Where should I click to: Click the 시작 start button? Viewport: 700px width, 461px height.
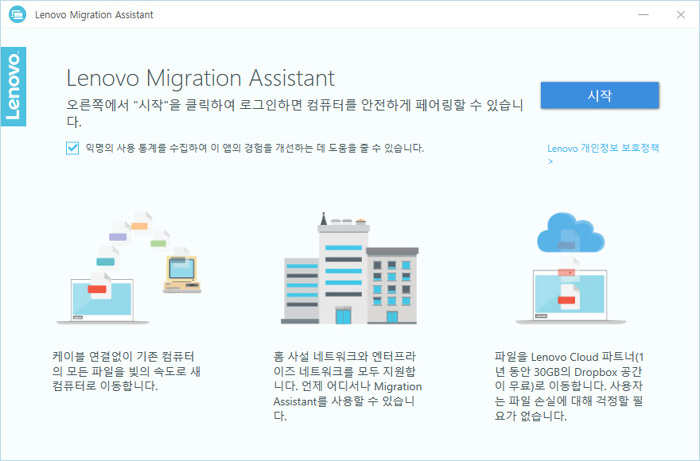point(600,95)
